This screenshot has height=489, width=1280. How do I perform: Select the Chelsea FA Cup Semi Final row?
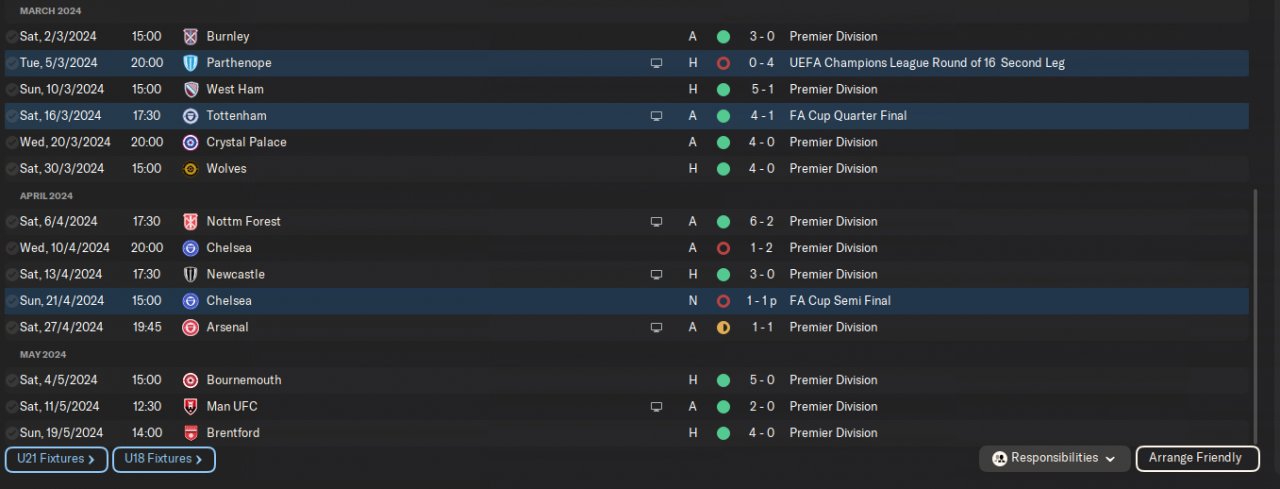click(626, 301)
